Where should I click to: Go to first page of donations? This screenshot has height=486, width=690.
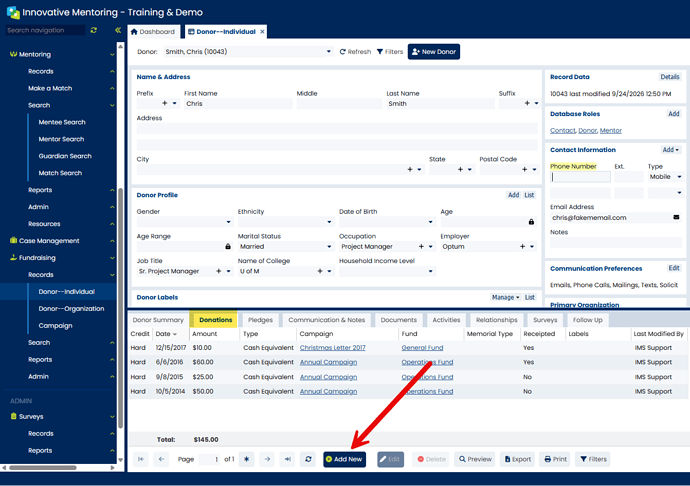pos(141,459)
